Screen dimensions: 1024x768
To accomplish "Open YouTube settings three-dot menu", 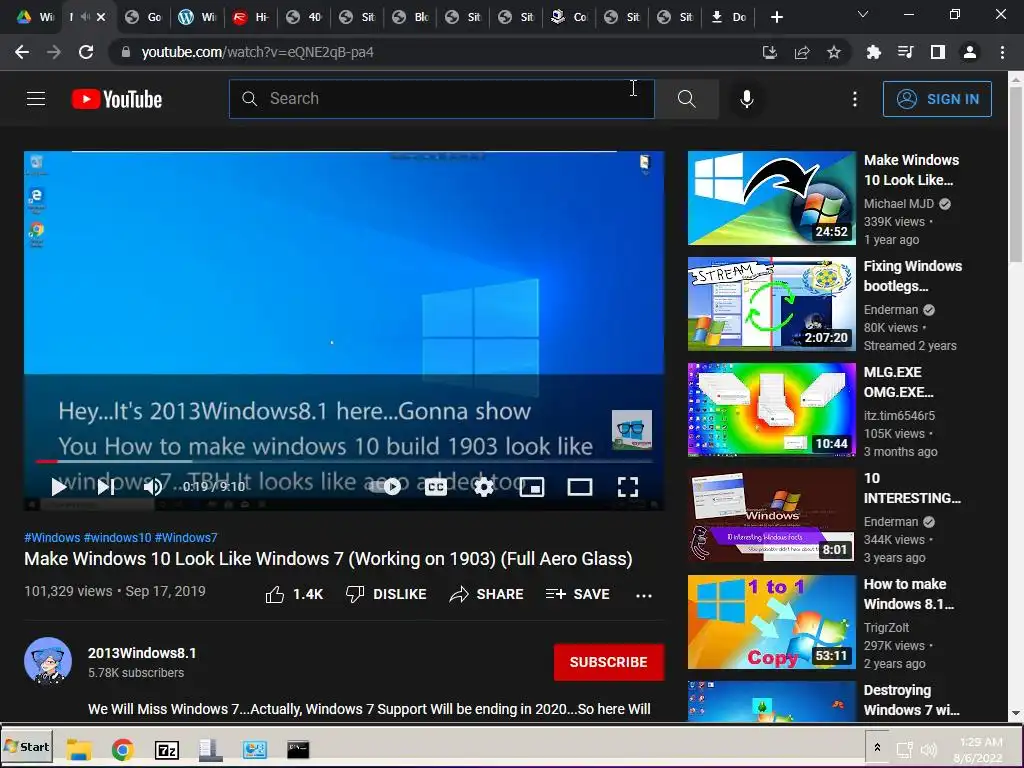I will point(854,99).
